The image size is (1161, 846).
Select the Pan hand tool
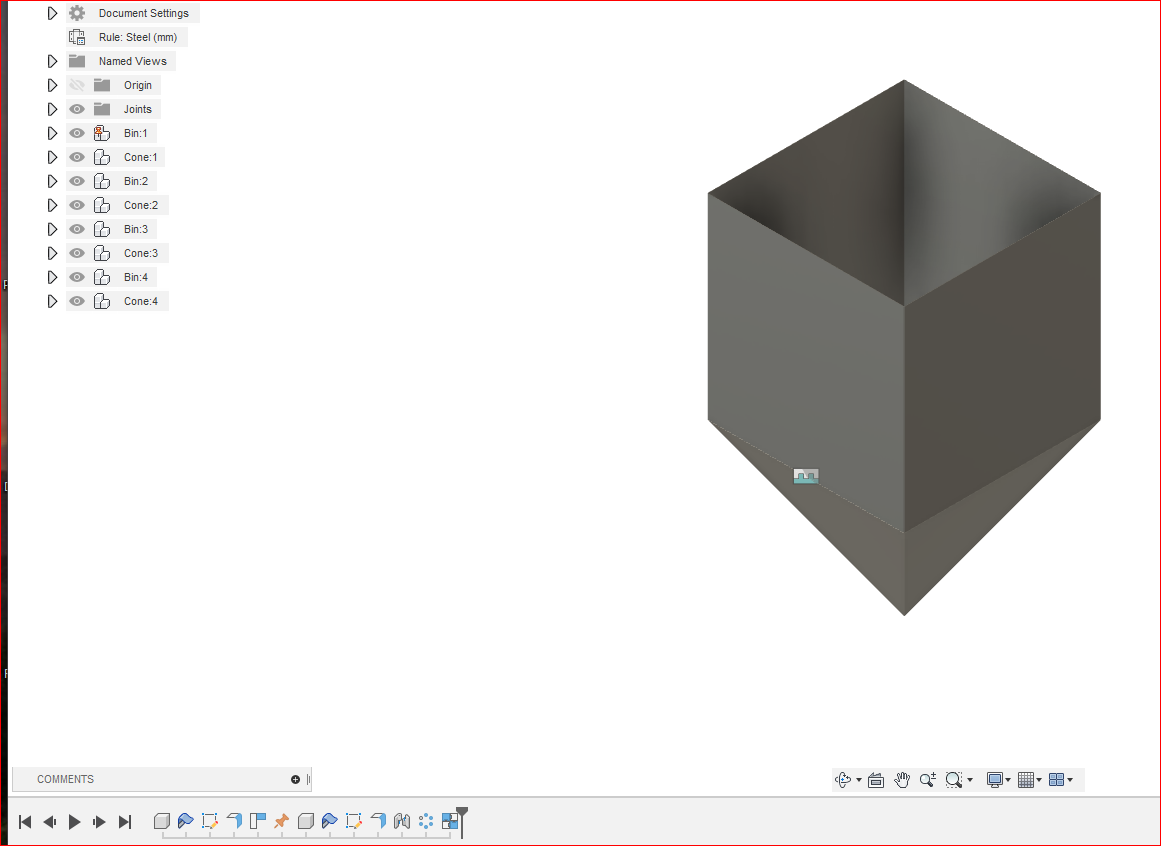pos(902,779)
